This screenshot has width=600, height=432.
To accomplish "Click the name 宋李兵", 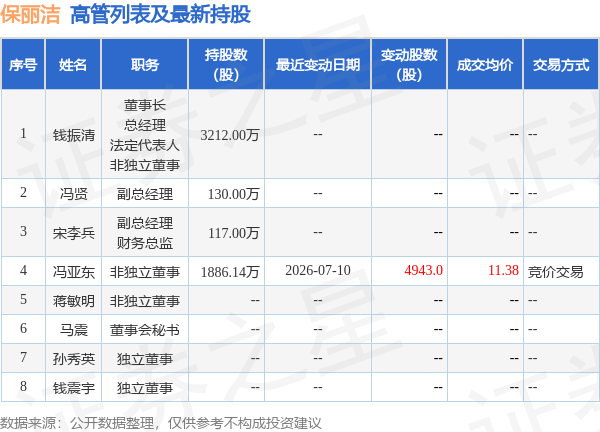I will (73, 233).
